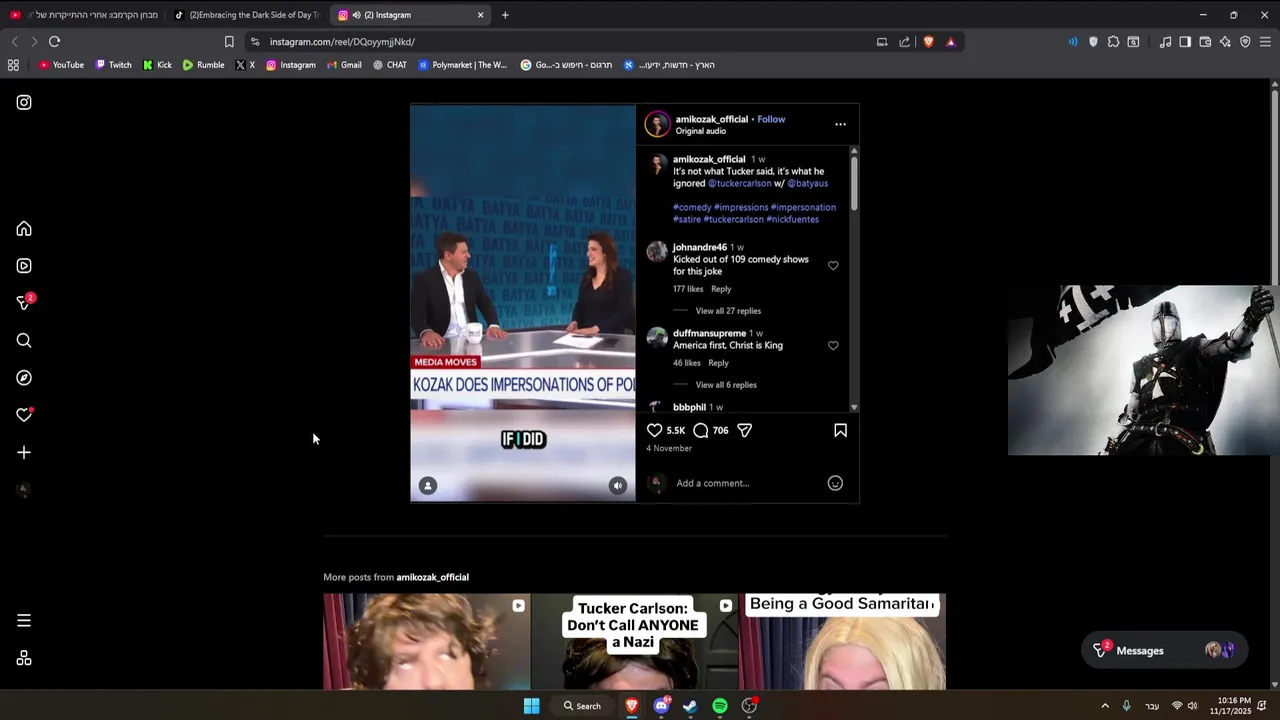This screenshot has width=1280, height=720.
Task: Expand View all 27 replies
Action: point(728,311)
